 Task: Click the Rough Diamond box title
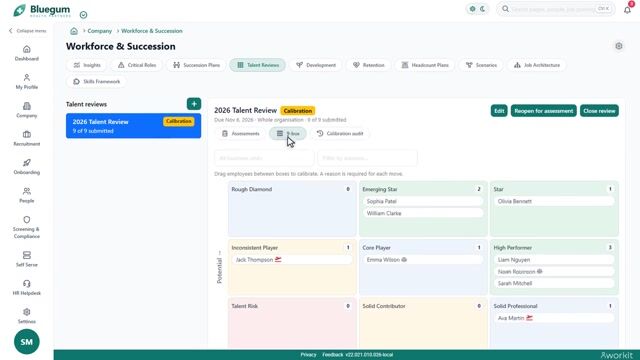(251, 189)
